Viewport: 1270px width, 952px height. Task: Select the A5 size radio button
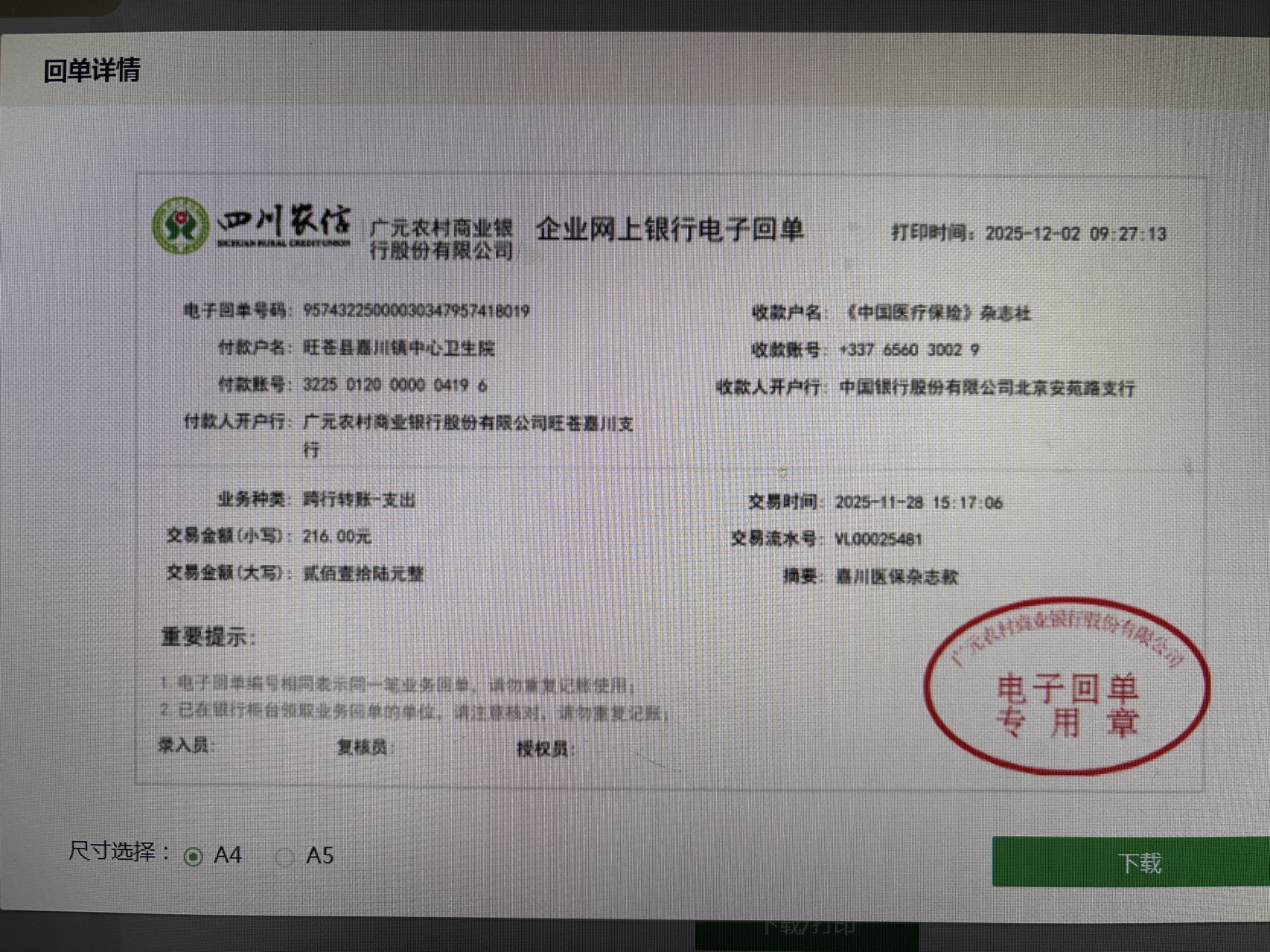(284, 857)
